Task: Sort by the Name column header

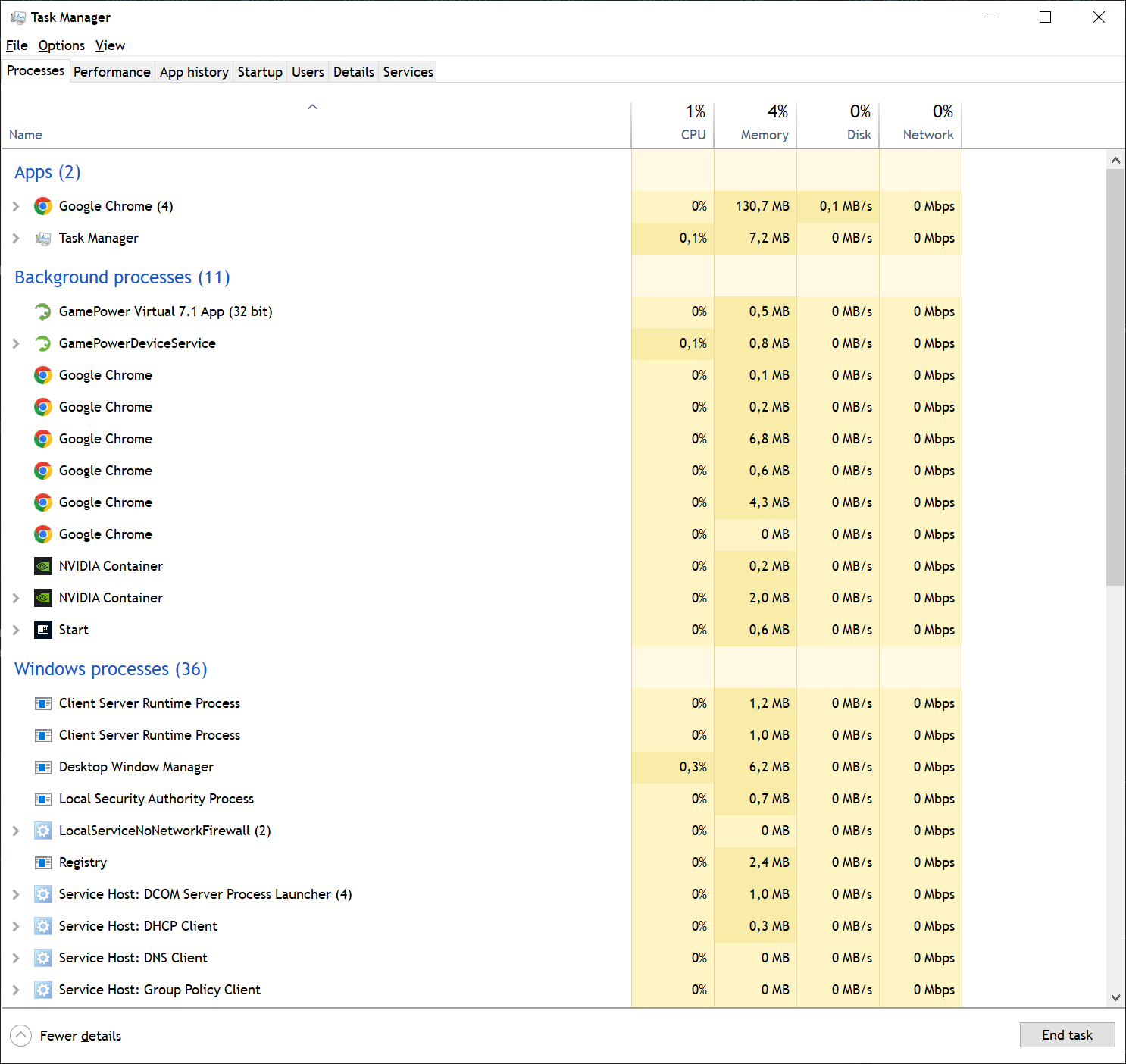Action: click(x=316, y=124)
